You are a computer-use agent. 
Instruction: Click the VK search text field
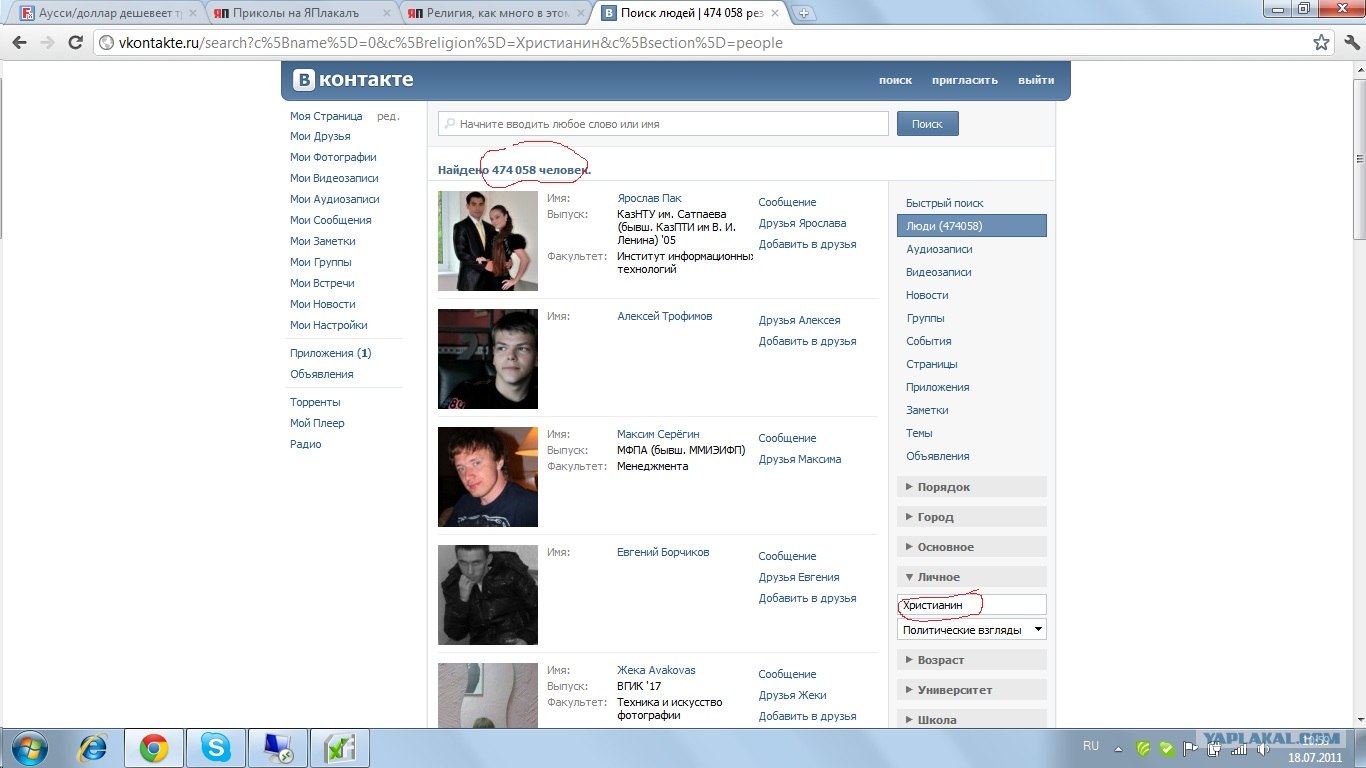point(663,124)
